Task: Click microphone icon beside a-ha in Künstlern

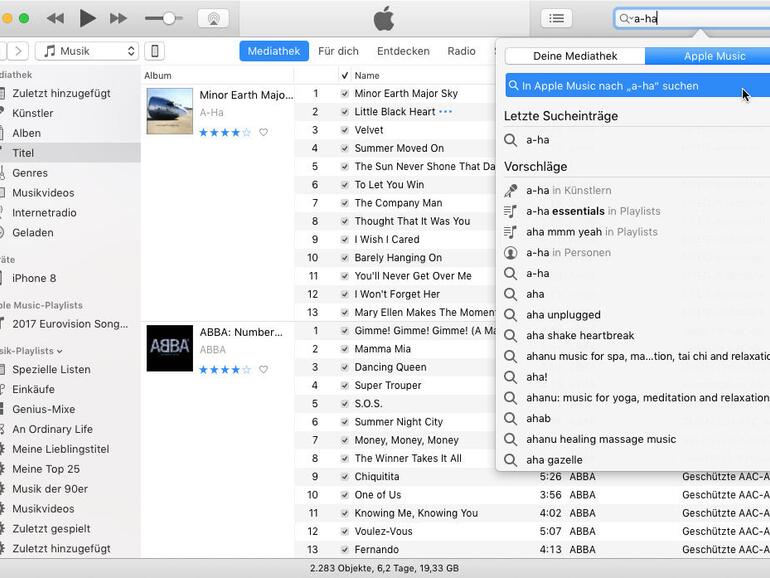Action: tap(511, 191)
